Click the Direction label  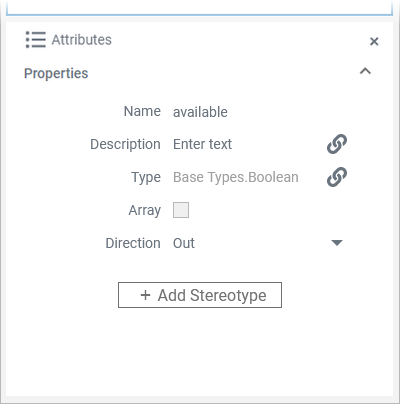pyautogui.click(x=133, y=243)
